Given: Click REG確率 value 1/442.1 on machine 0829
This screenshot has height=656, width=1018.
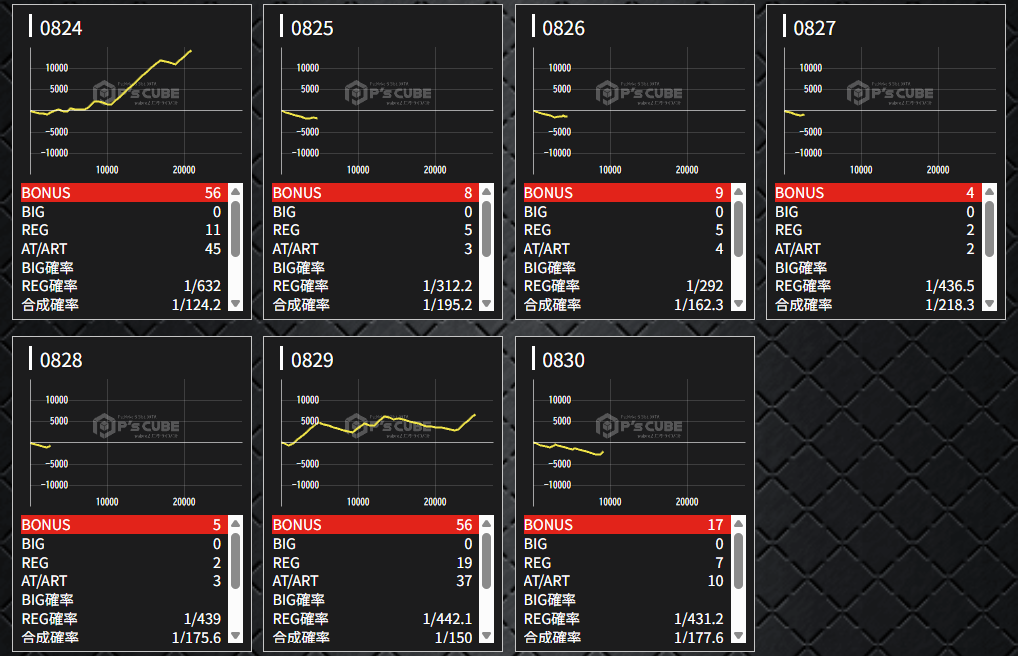Looking at the screenshot, I should click(447, 619).
